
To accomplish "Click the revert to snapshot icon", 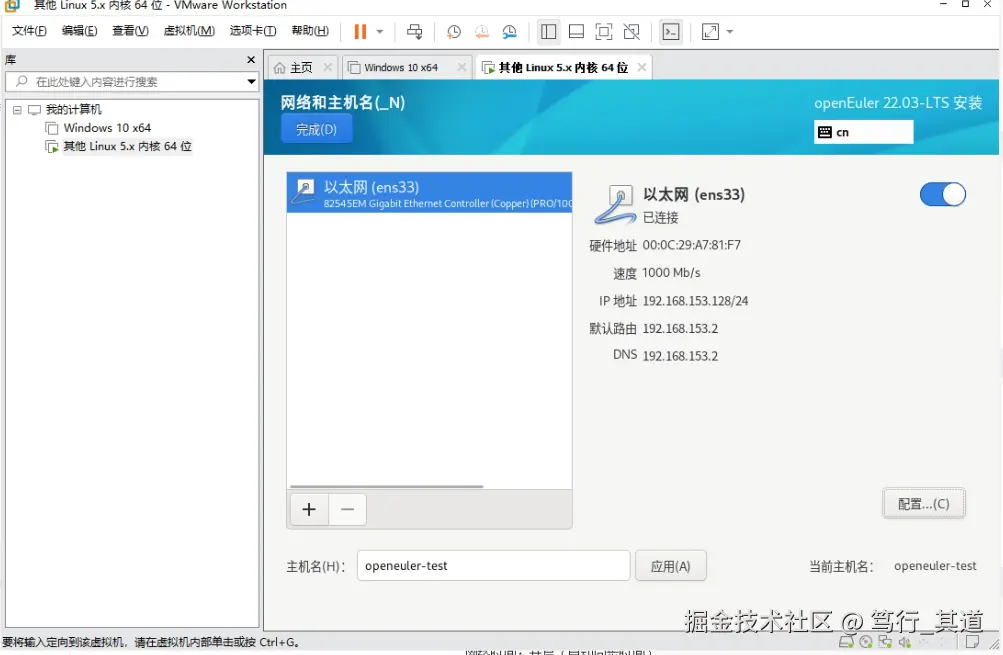I will (x=481, y=31).
